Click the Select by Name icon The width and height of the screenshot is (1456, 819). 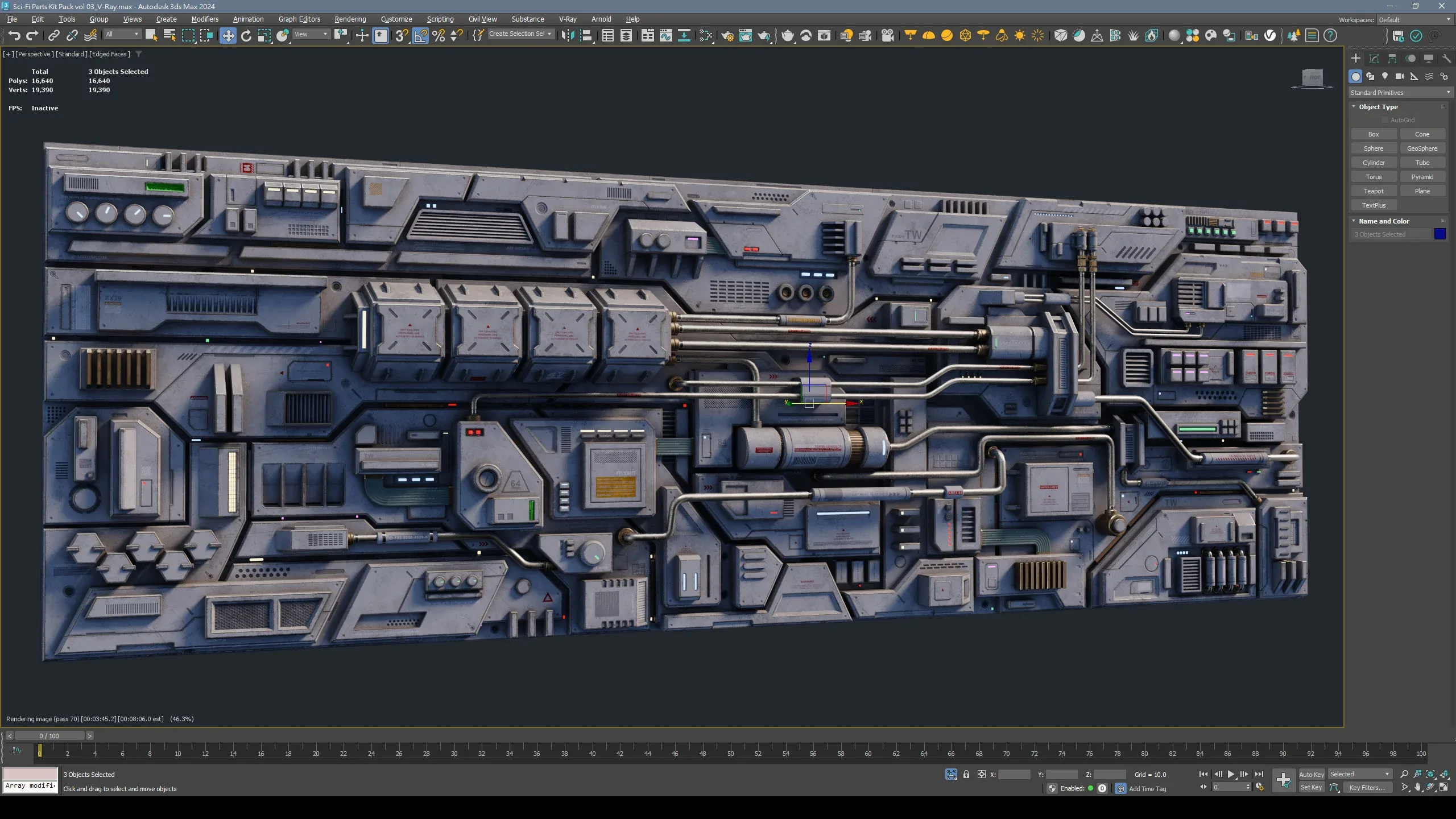[x=169, y=36]
